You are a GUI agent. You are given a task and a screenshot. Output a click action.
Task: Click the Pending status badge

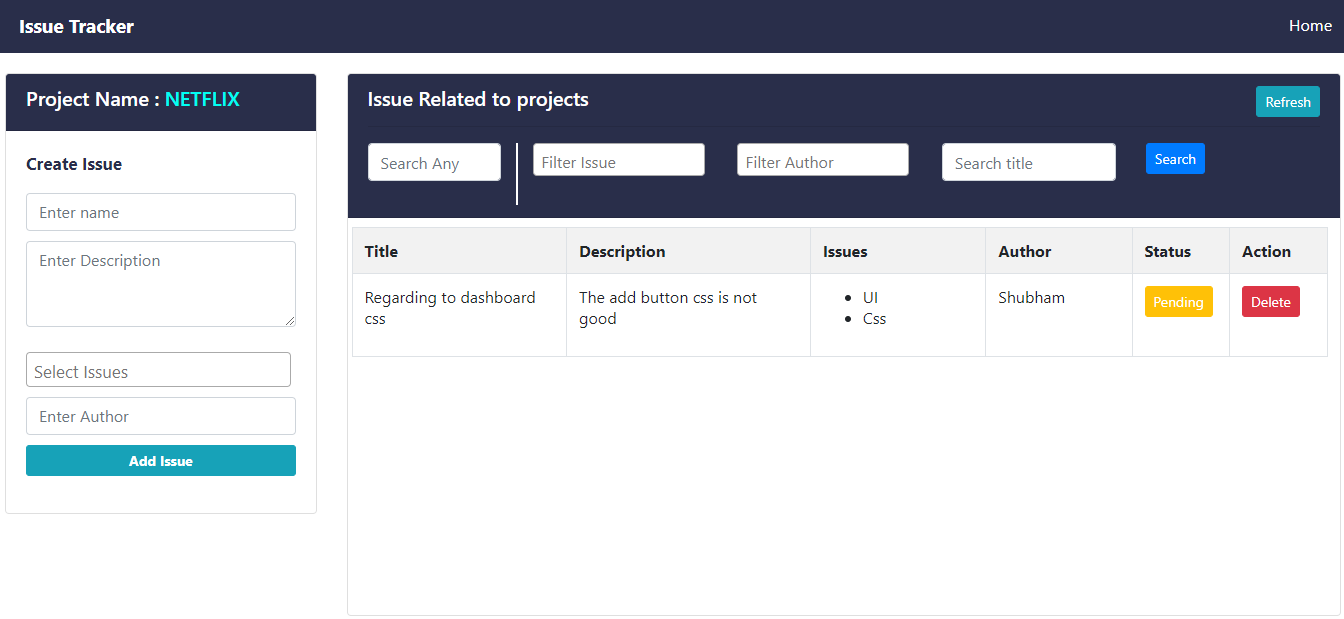1179,301
